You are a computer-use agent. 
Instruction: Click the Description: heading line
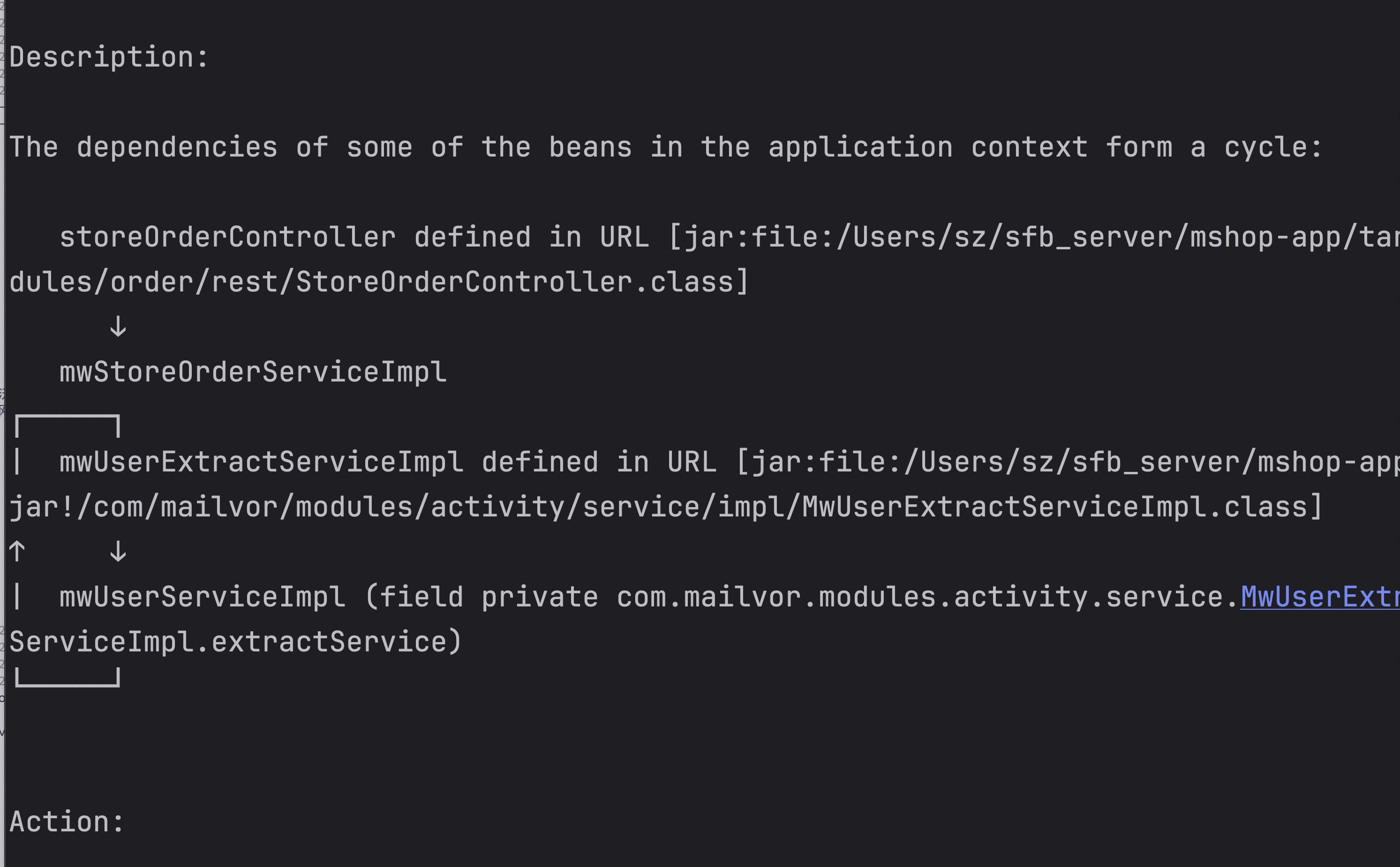click(109, 57)
